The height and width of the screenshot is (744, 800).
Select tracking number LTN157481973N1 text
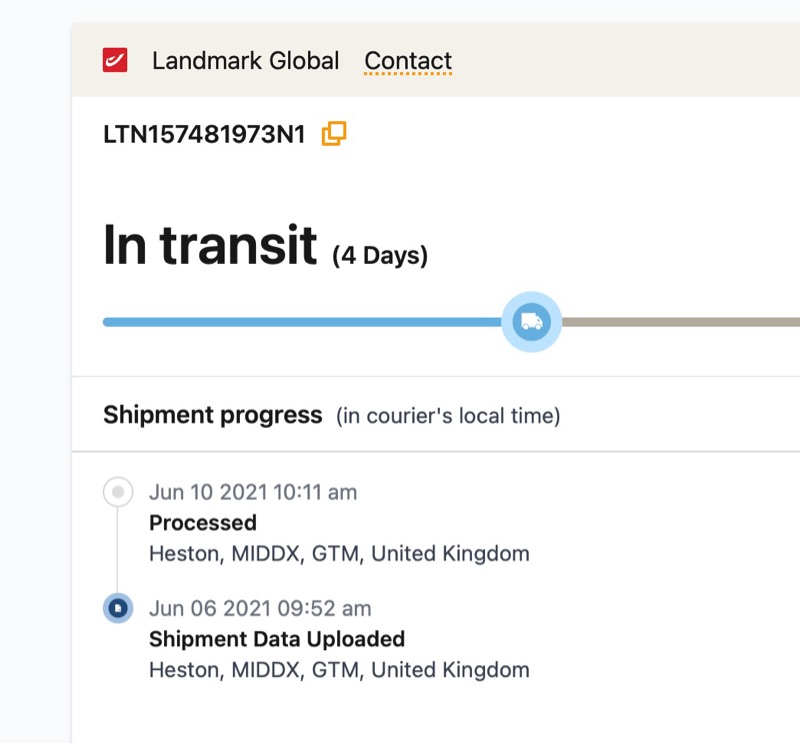tap(204, 134)
